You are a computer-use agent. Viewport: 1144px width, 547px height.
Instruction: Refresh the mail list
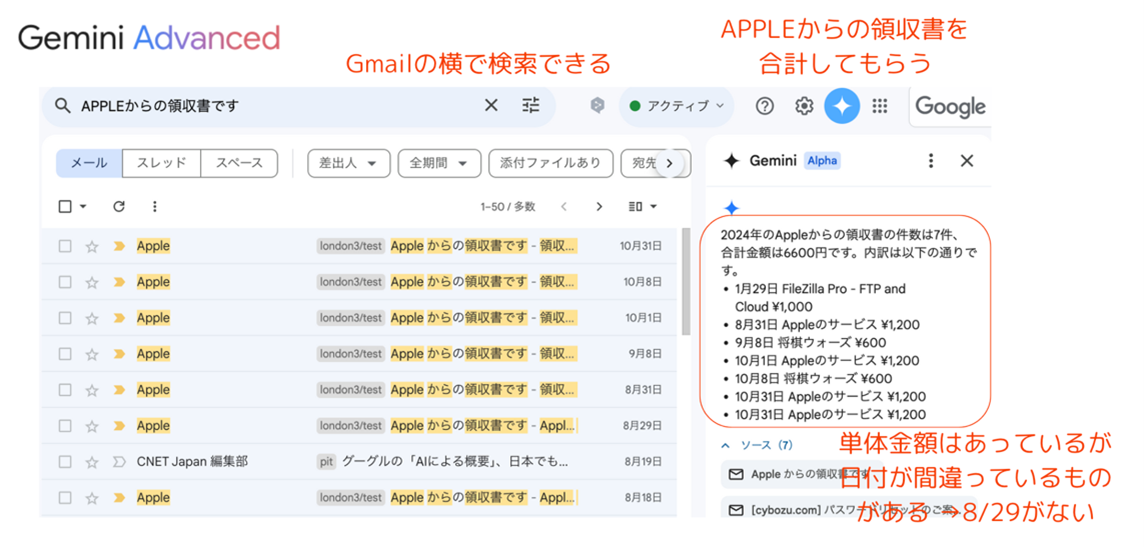pyautogui.click(x=119, y=207)
